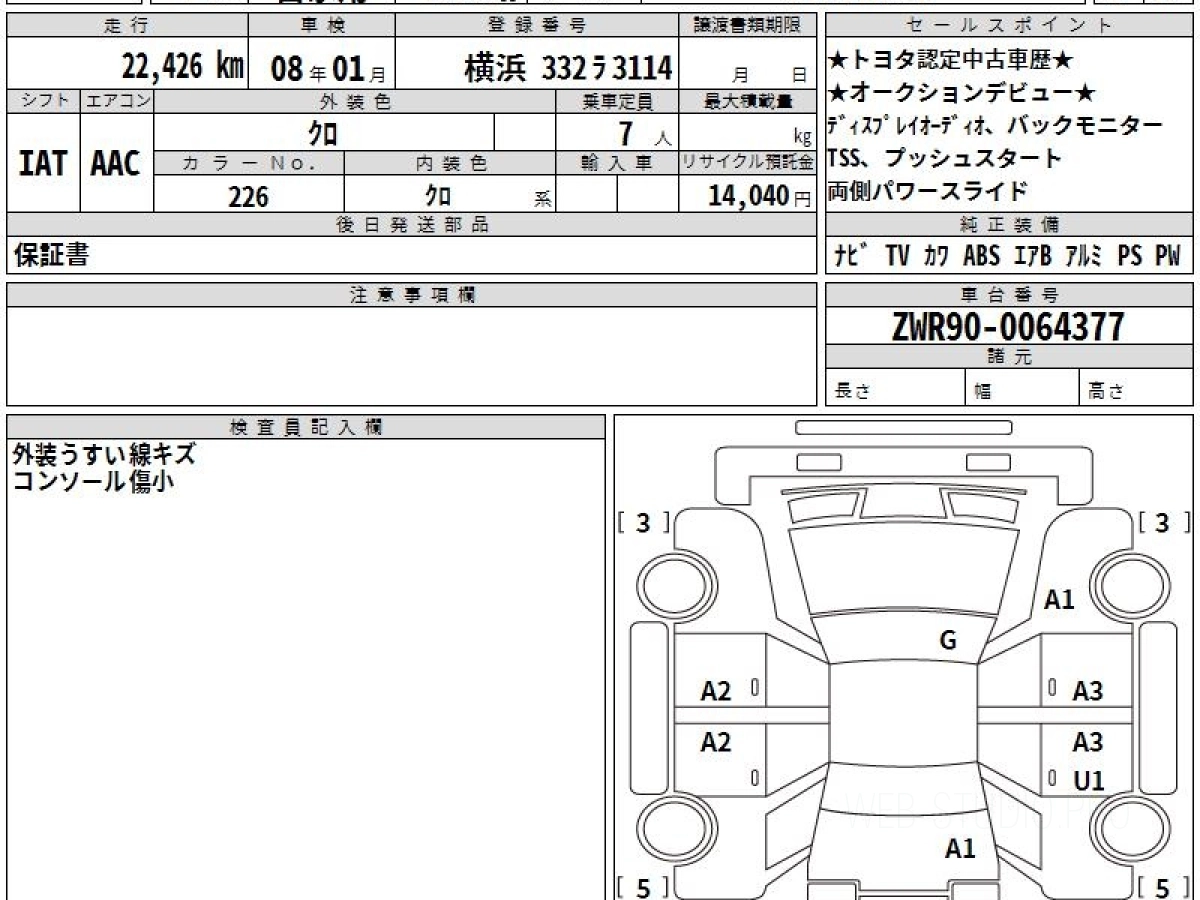Click the 純正装備 header

(x=1009, y=225)
